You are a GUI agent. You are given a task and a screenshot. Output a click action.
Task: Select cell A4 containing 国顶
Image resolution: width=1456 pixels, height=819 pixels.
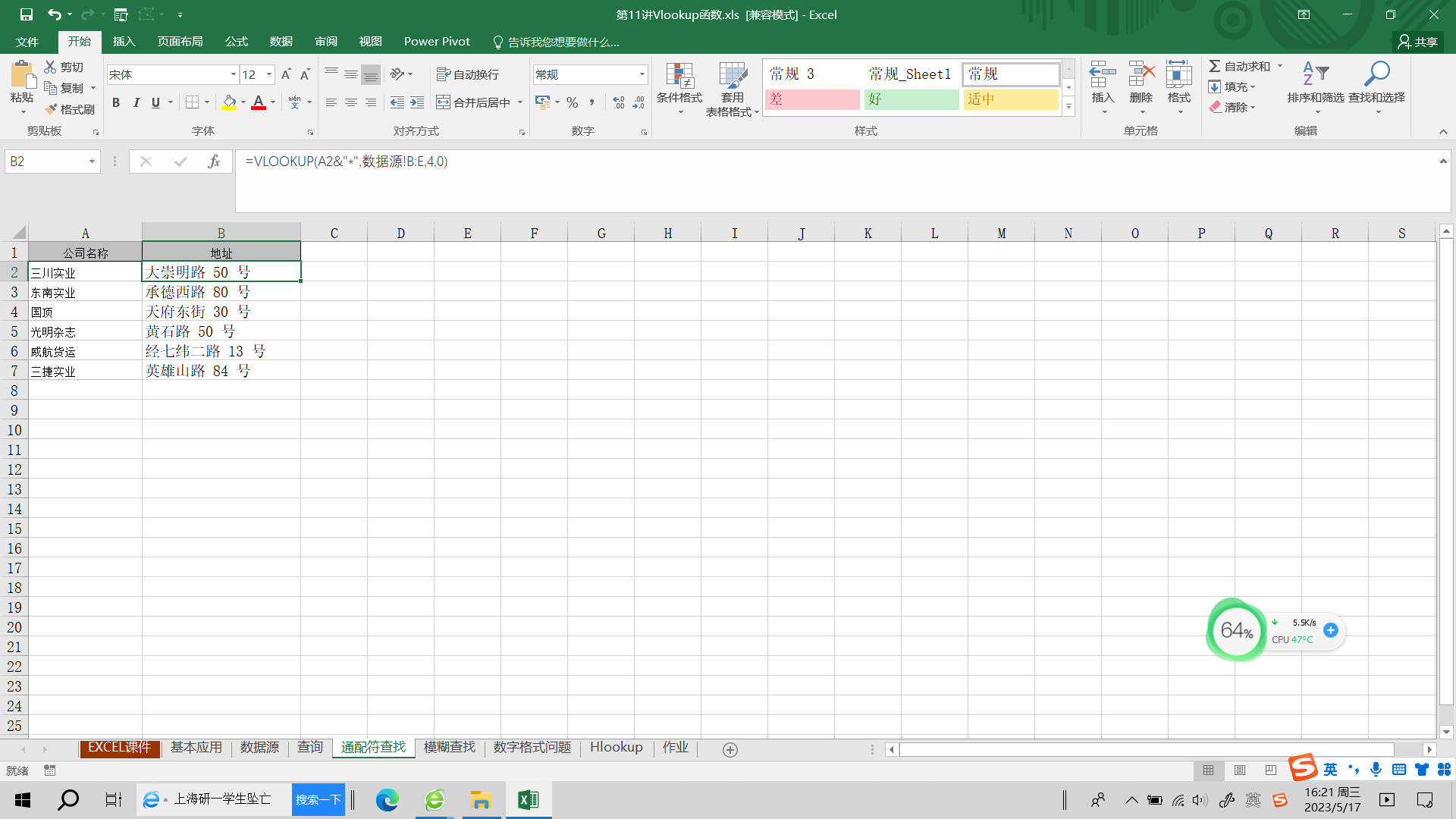(85, 312)
